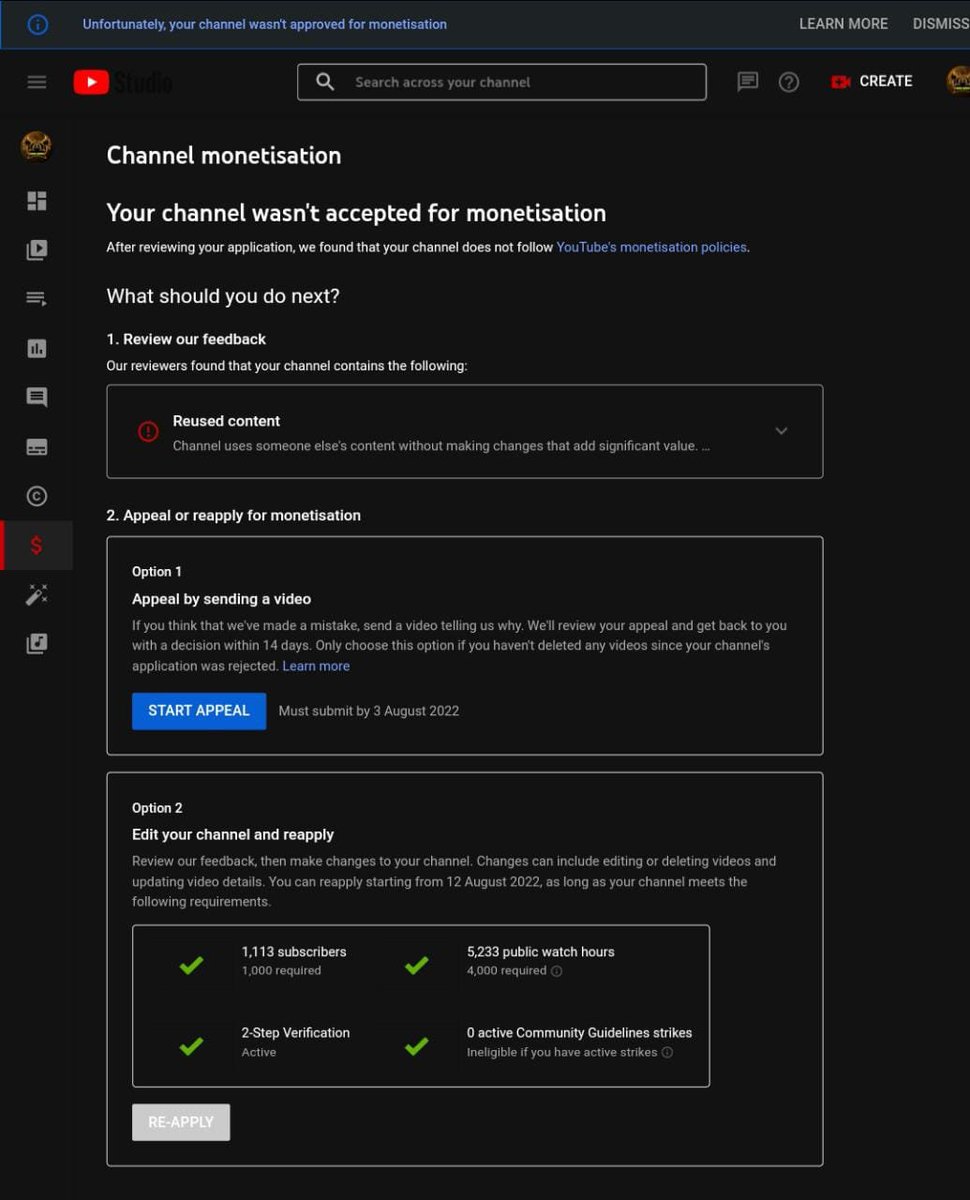Click the Community Guidelines strikes checkmark
Image resolution: width=970 pixels, height=1200 pixels.
pyautogui.click(x=417, y=1046)
